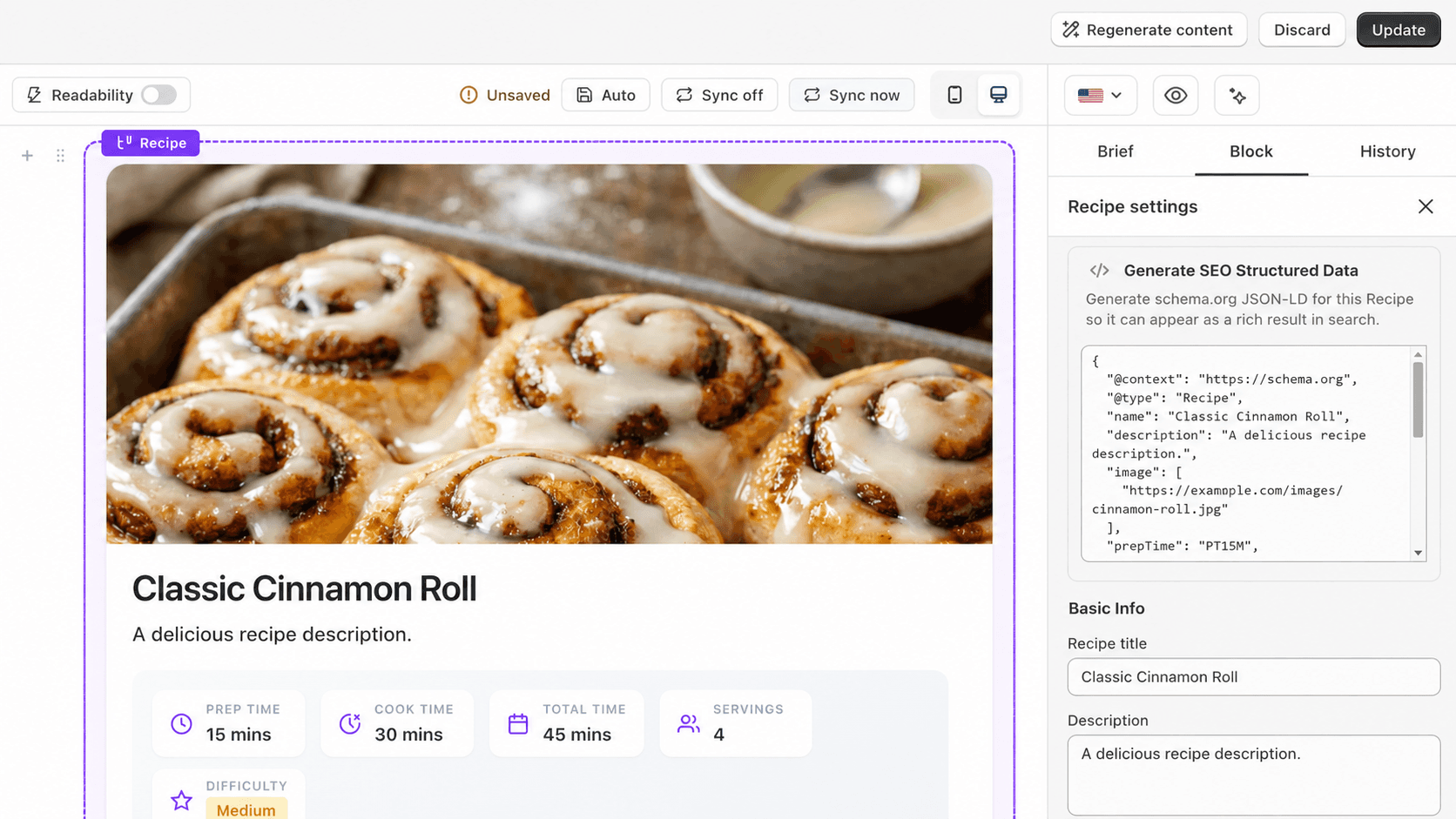Image resolution: width=1456 pixels, height=819 pixels.
Task: Click the JSON box scrollbar thumb
Action: click(x=1418, y=399)
